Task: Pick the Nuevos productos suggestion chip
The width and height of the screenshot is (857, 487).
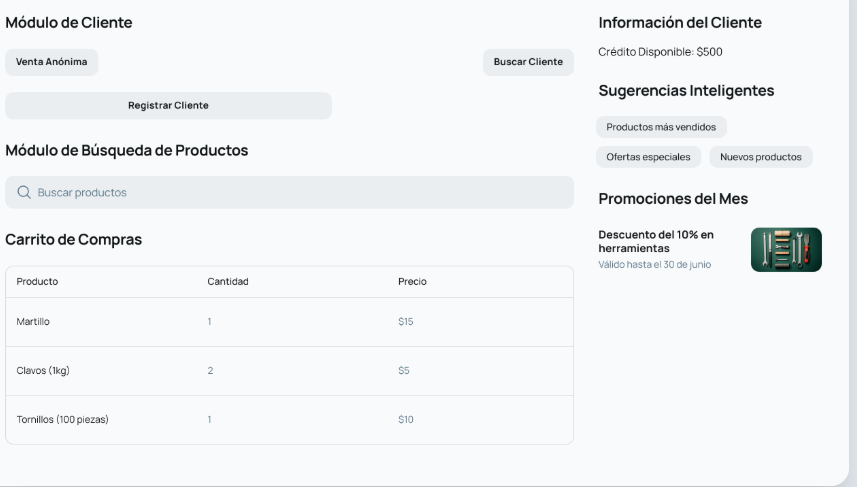Action: coord(761,157)
